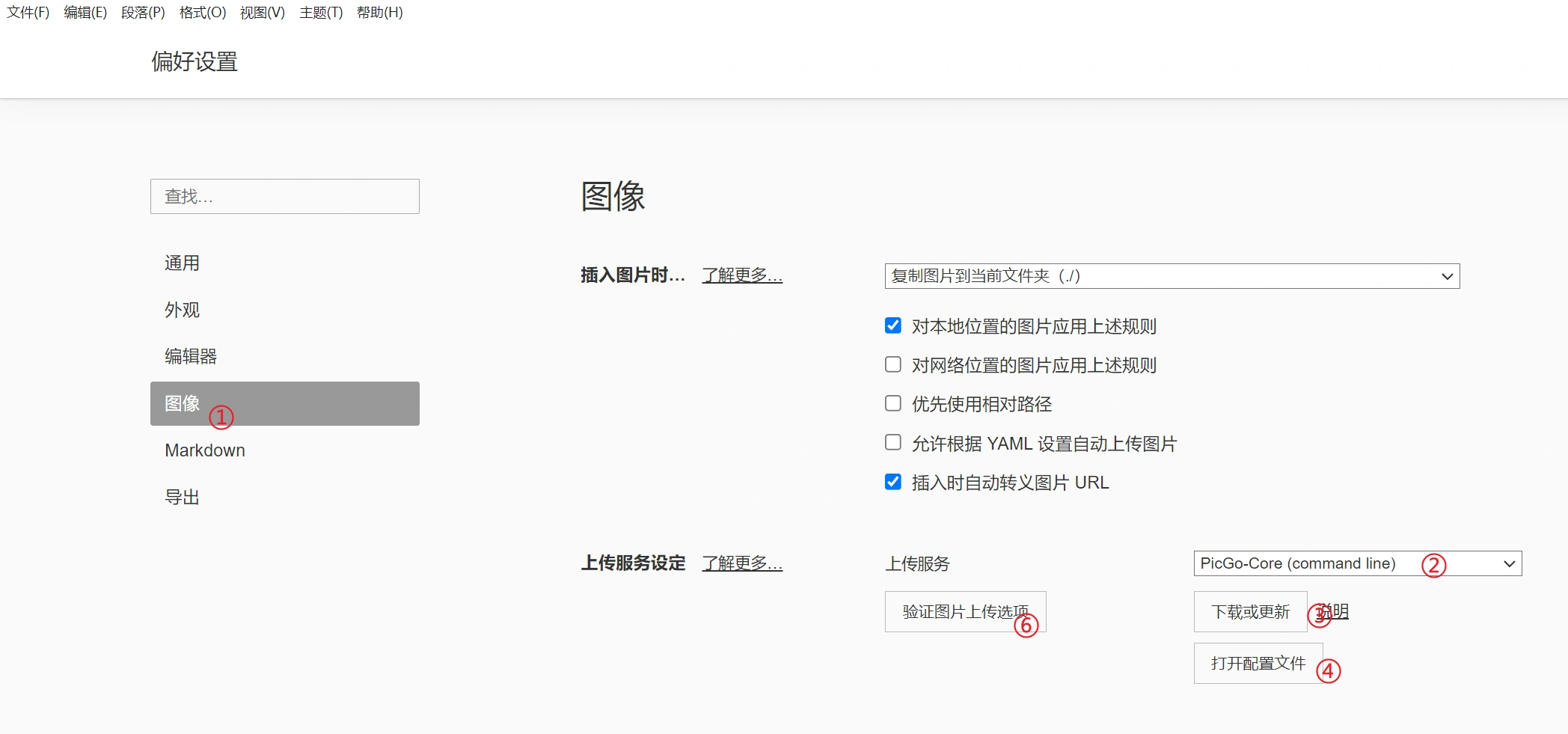Go to the "编辑器" settings section
Viewport: 1568px width, 734px height.
(191, 356)
